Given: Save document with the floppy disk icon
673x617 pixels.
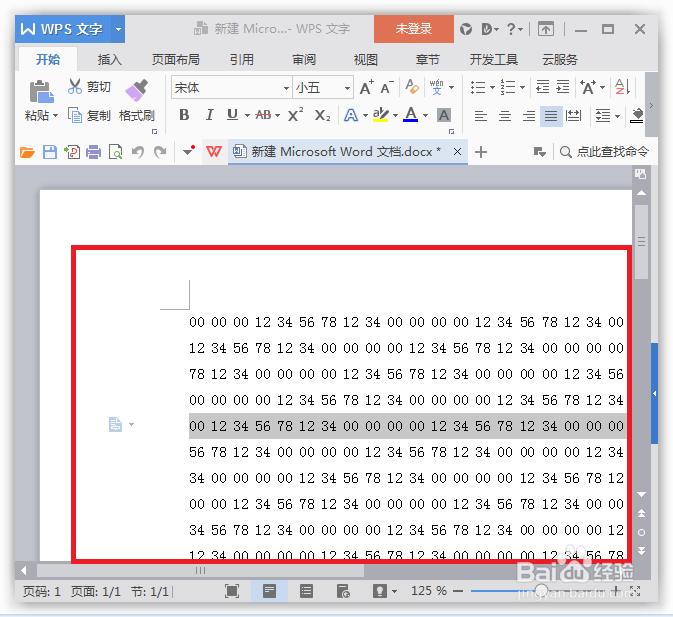Looking at the screenshot, I should point(50,152).
